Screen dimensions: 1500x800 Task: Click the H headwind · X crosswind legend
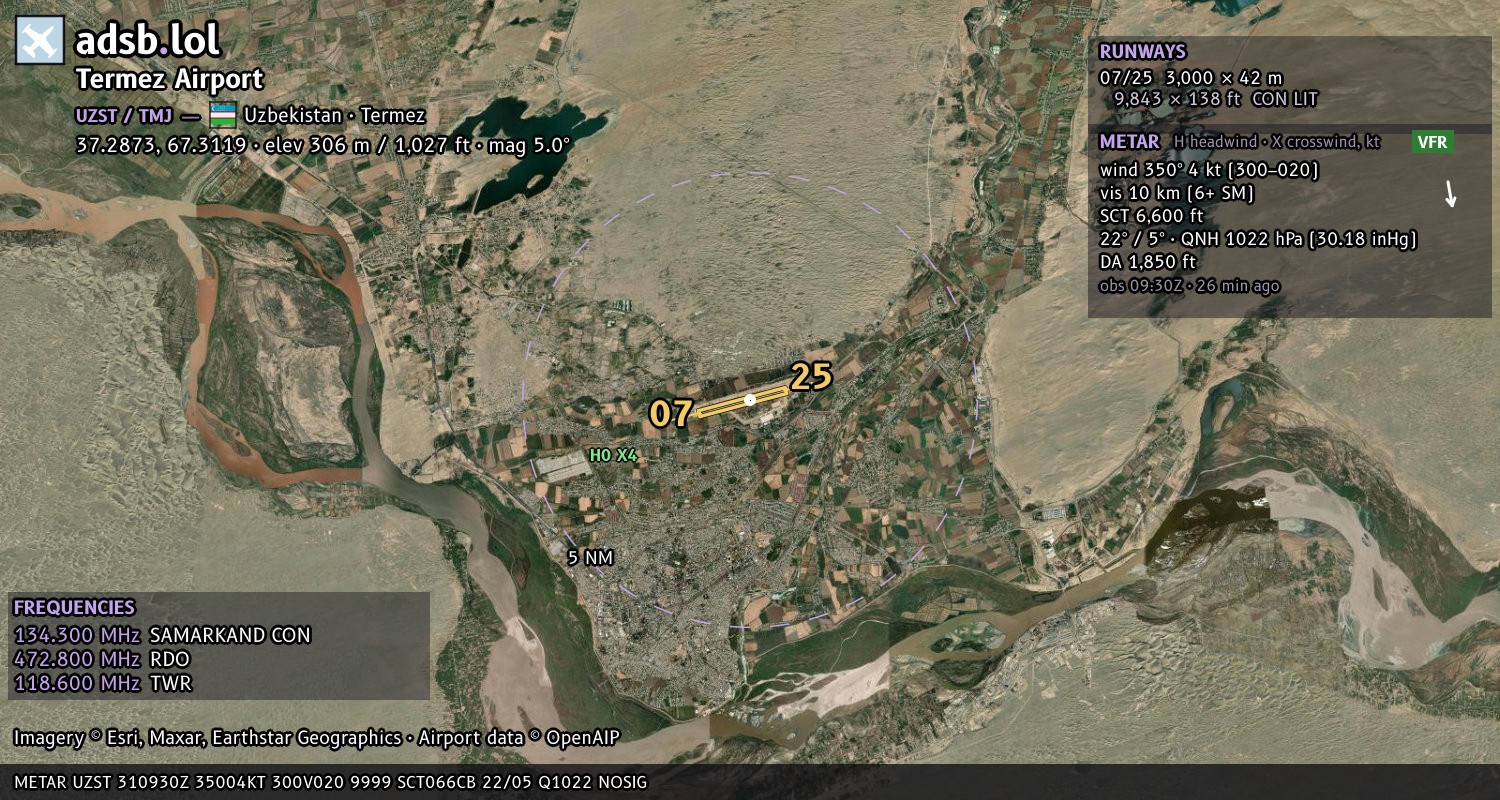(1277, 142)
